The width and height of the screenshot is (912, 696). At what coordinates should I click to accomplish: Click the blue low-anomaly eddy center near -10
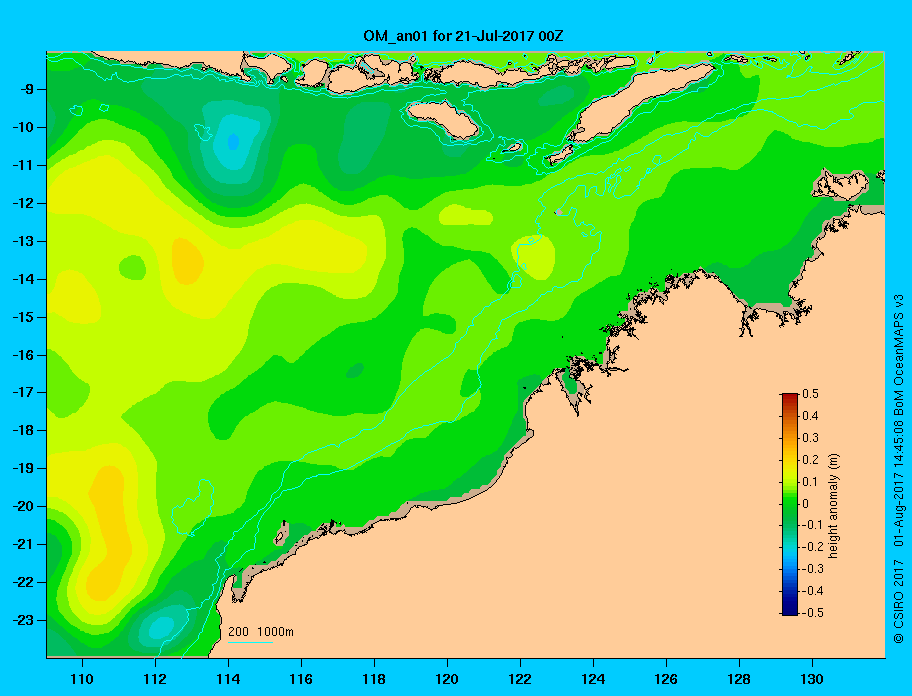(233, 141)
